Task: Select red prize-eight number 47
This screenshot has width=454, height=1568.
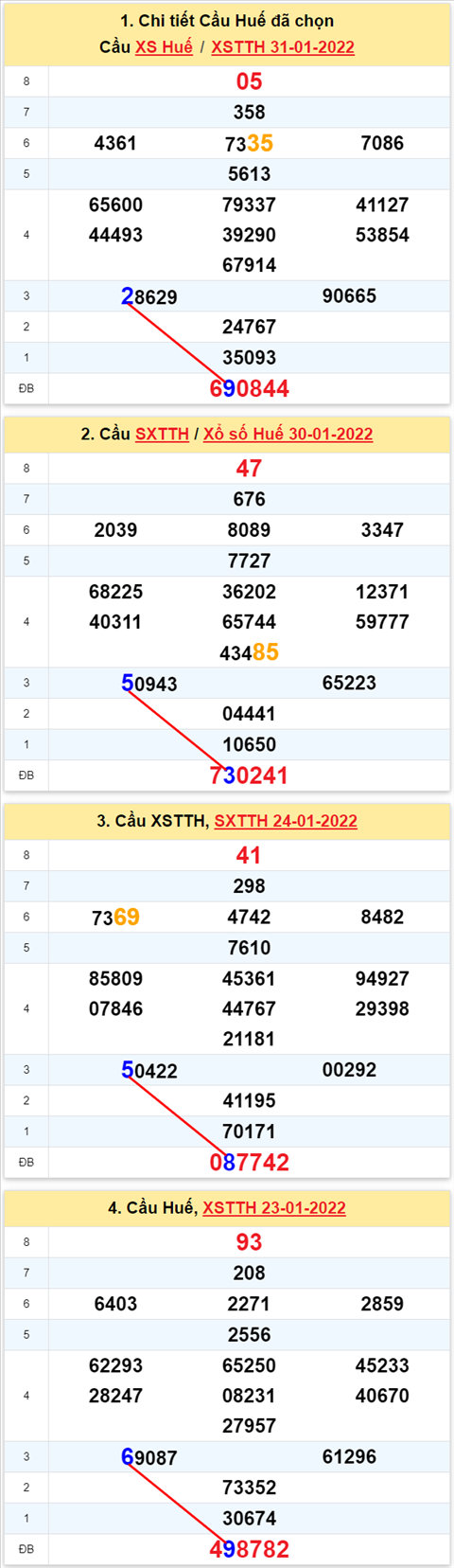Action: click(250, 469)
